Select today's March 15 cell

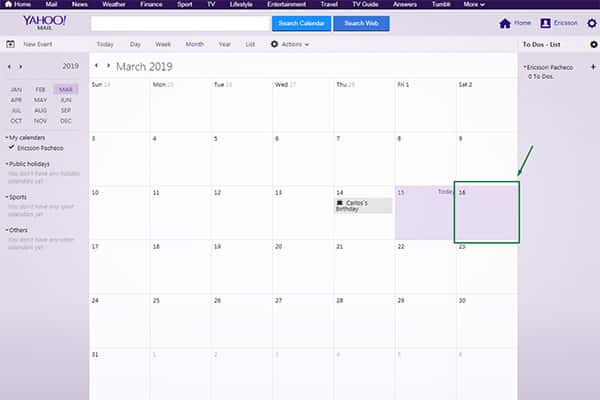[x=425, y=213]
